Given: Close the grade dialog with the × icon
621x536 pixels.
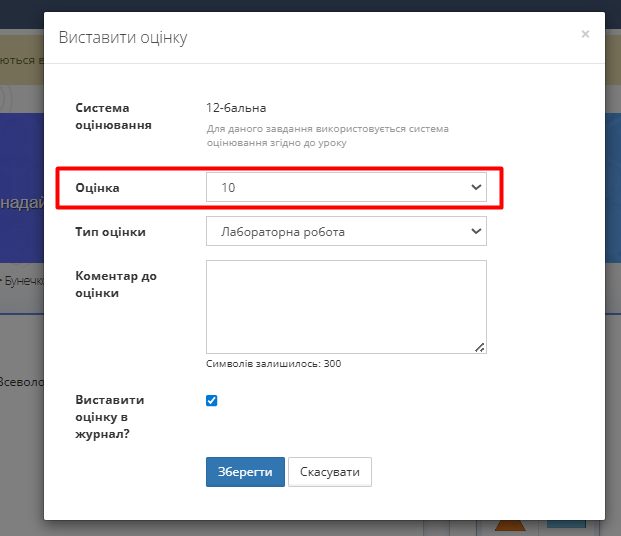Looking at the screenshot, I should pyautogui.click(x=585, y=34).
